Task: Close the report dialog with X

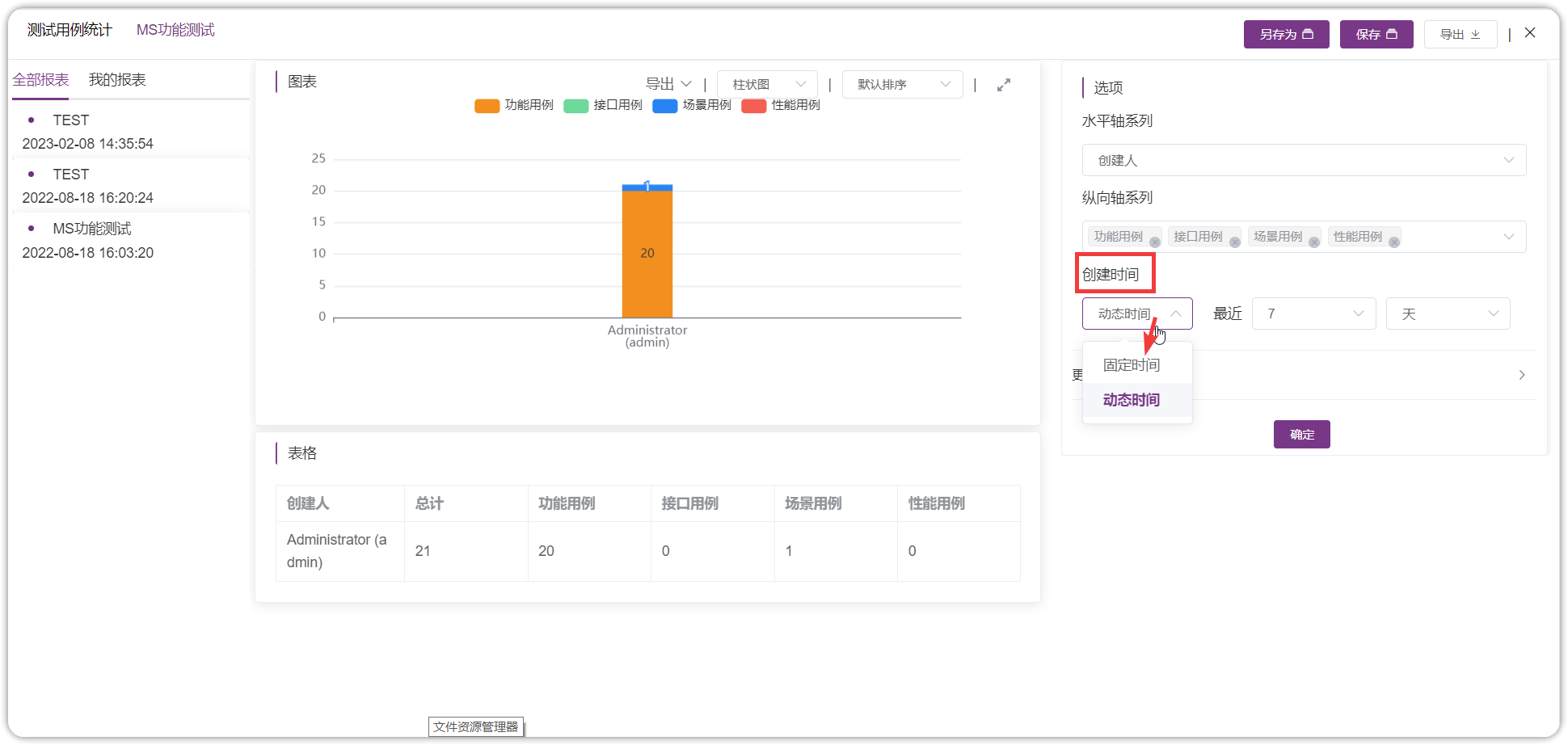Action: click(1530, 33)
